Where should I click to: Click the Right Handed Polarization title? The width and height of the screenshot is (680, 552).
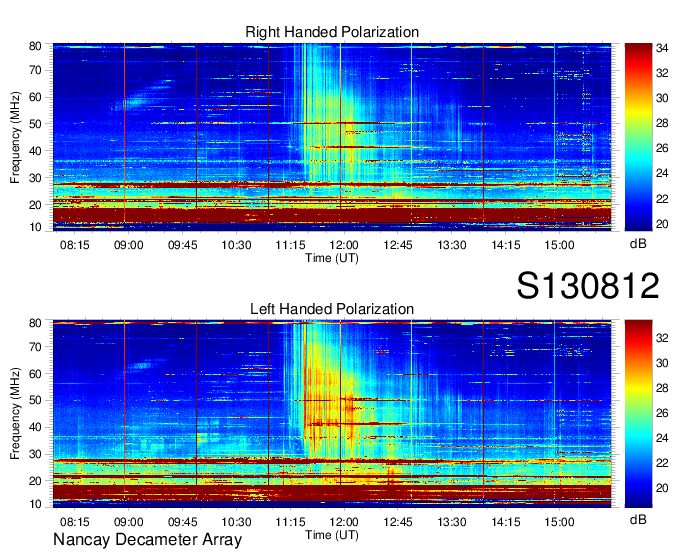(x=332, y=32)
